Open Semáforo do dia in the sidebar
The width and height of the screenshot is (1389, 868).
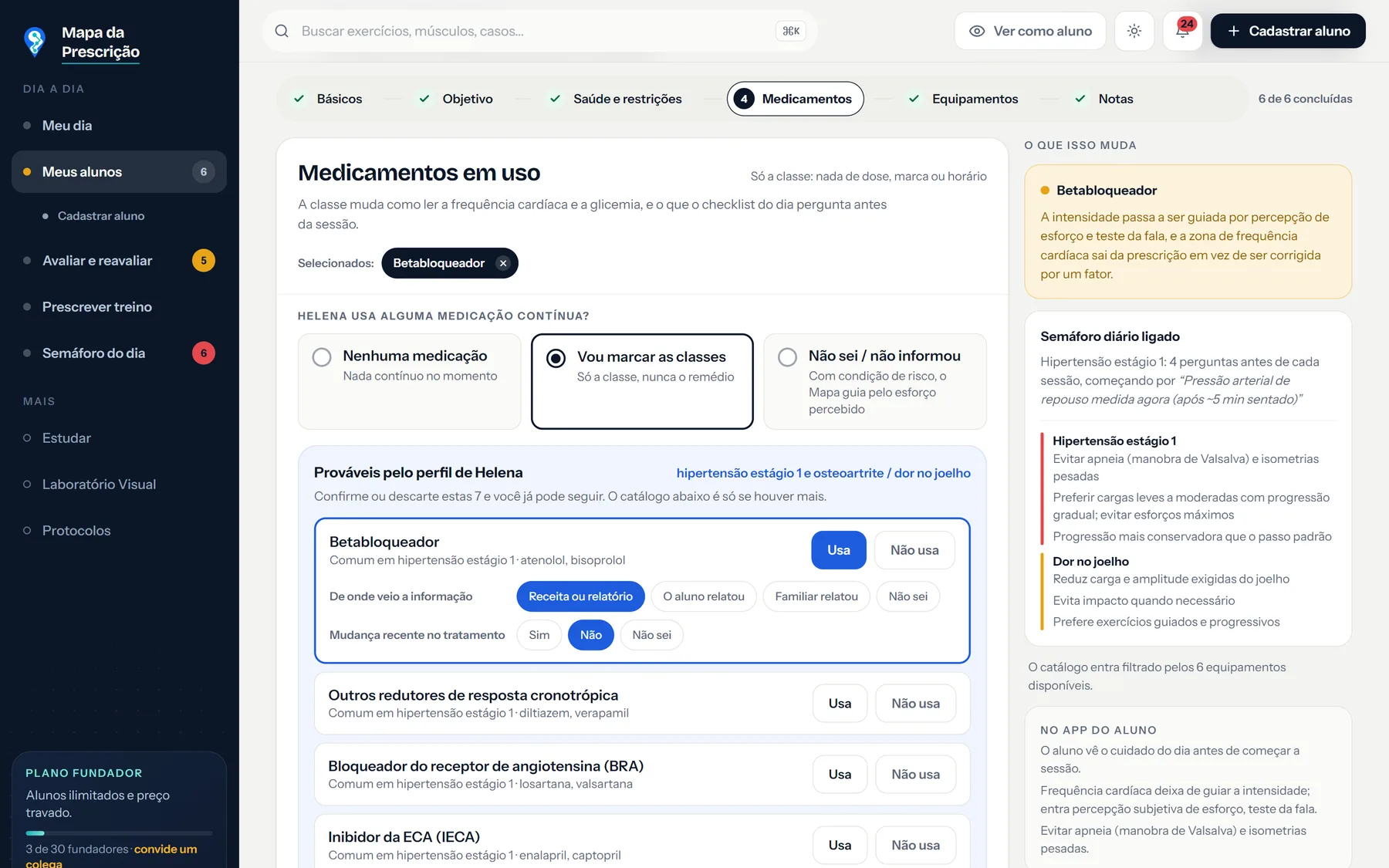coord(119,353)
